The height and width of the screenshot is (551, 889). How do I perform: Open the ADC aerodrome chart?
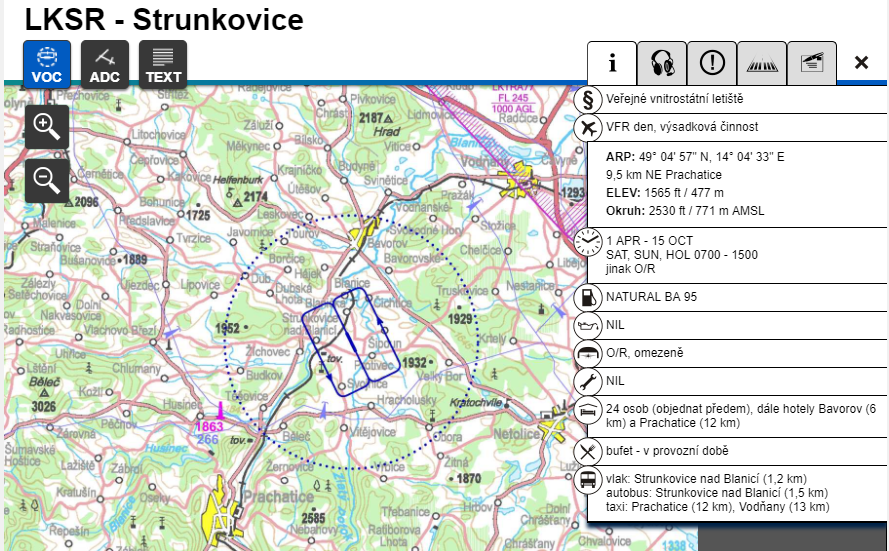[105, 64]
